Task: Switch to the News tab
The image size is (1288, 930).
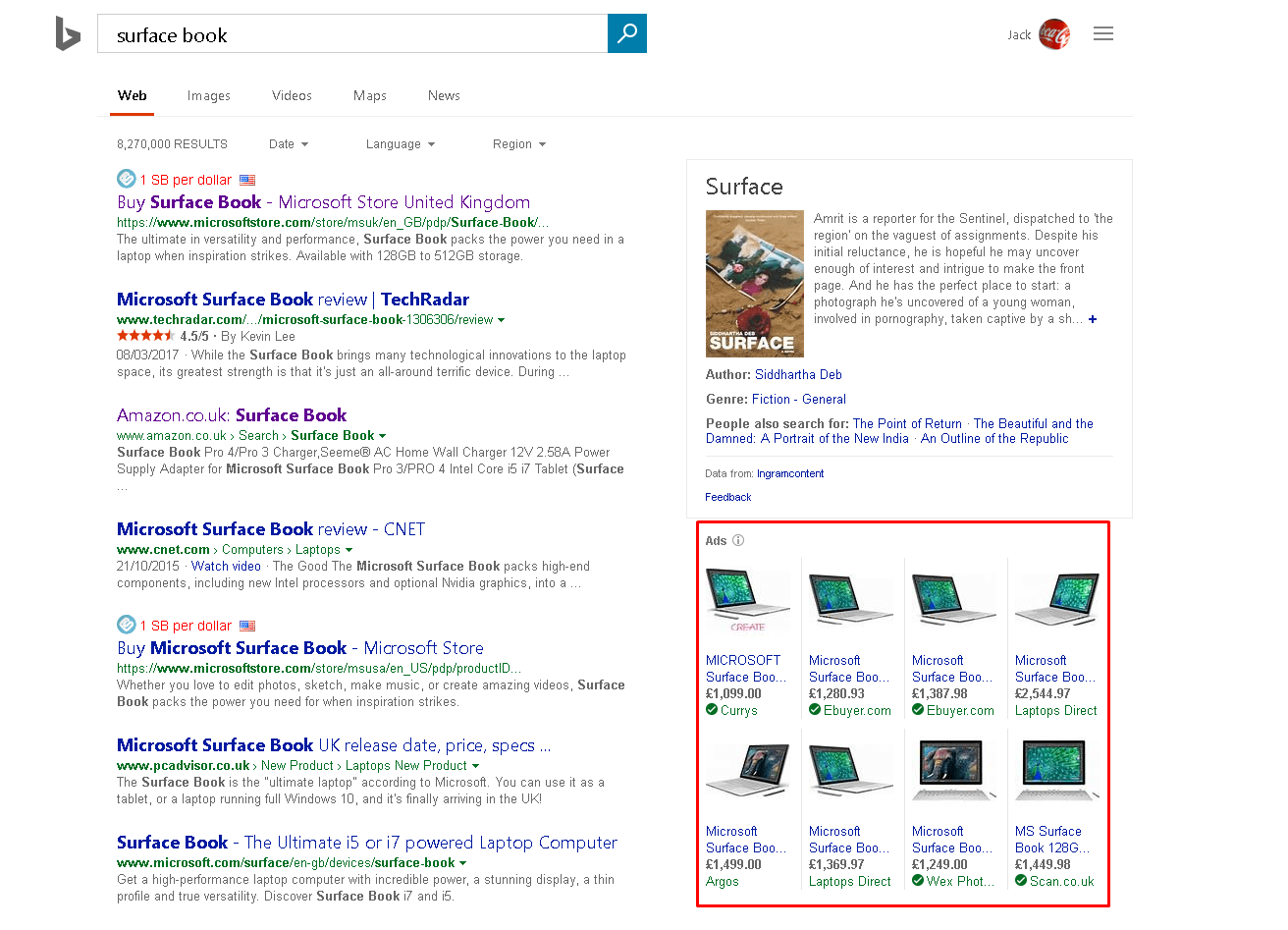Action: tap(444, 95)
